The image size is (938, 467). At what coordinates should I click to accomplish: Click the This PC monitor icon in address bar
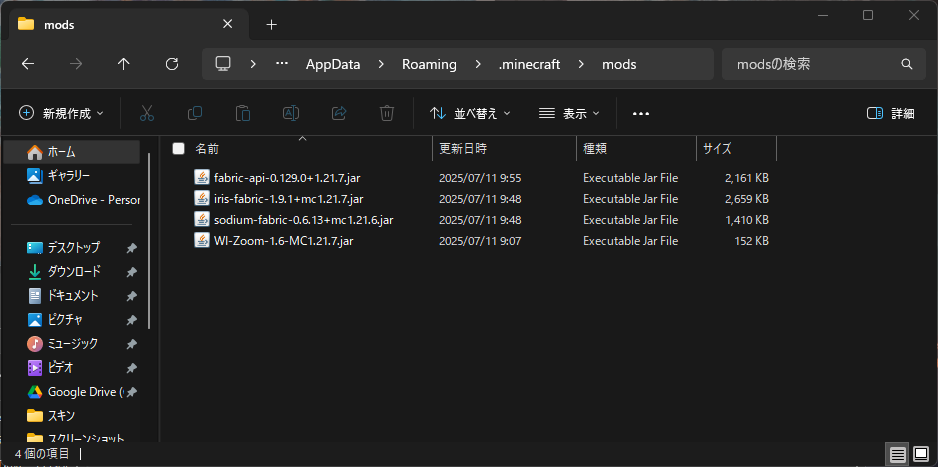pos(223,63)
